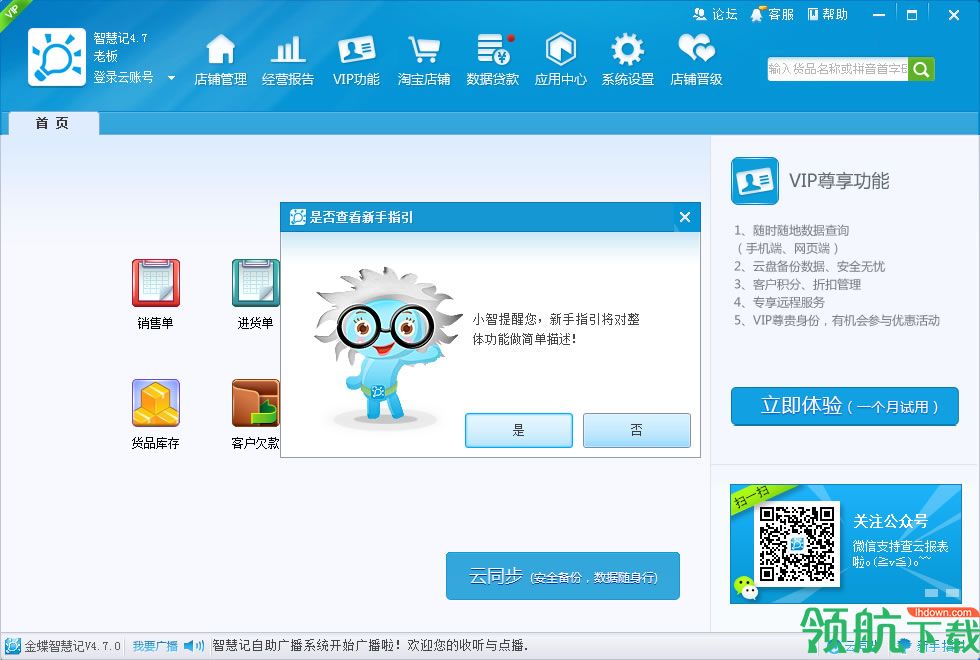The height and width of the screenshot is (660, 980).
Task: Click 我要广播 link in status bar
Action: coord(155,646)
